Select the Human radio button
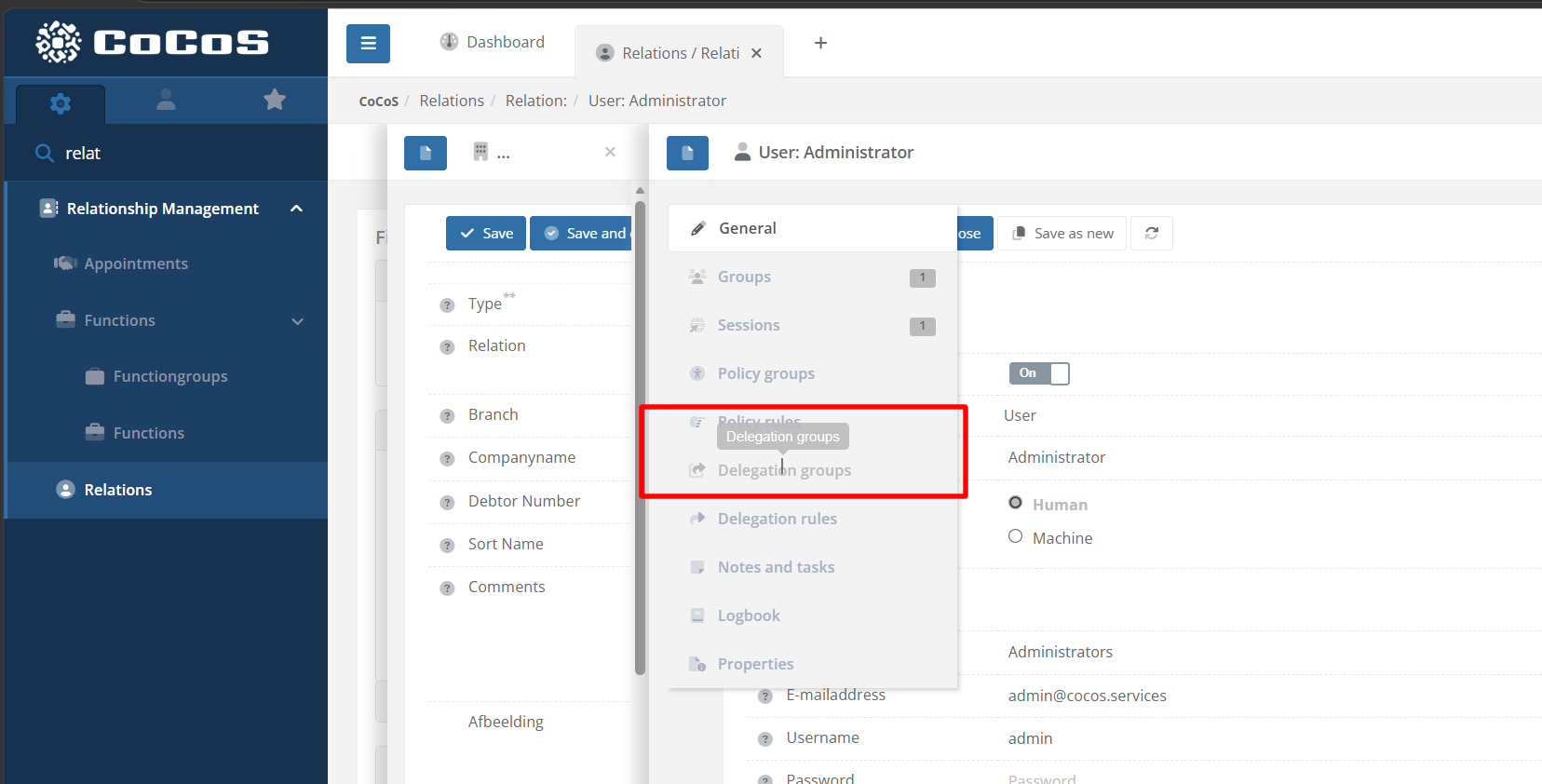This screenshot has width=1542, height=784. click(x=1015, y=503)
